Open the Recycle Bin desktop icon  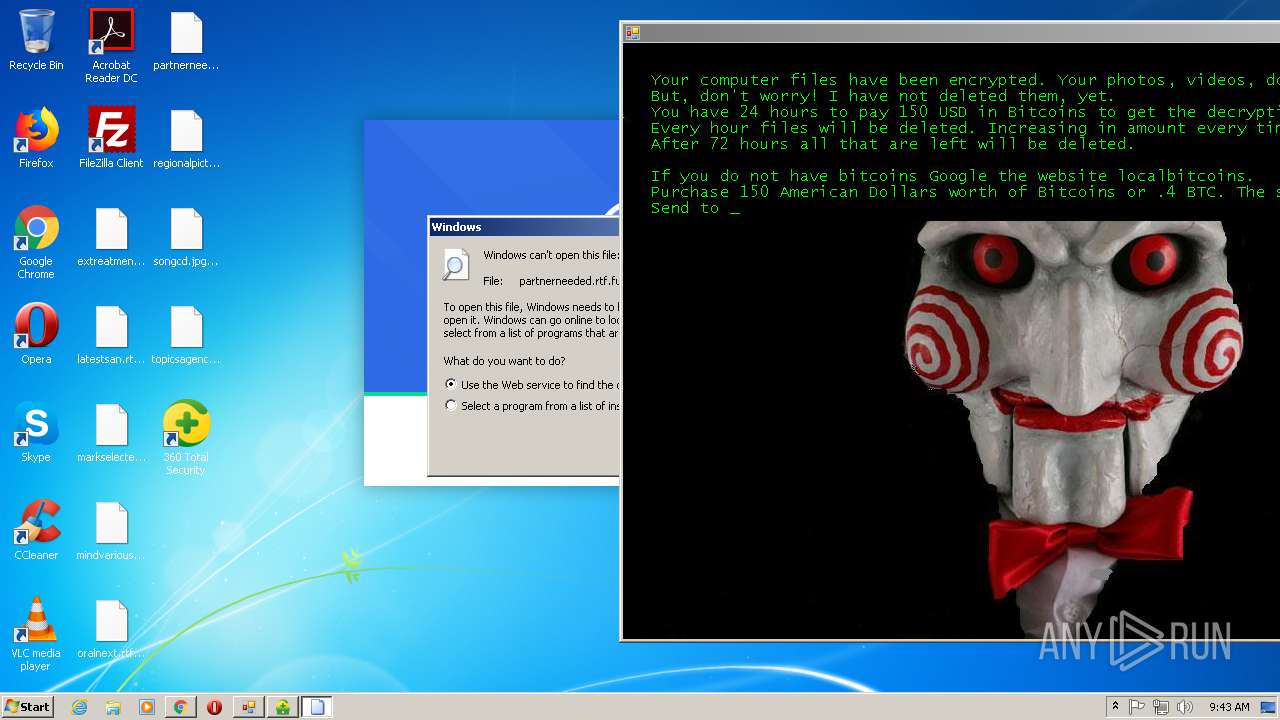(x=36, y=41)
